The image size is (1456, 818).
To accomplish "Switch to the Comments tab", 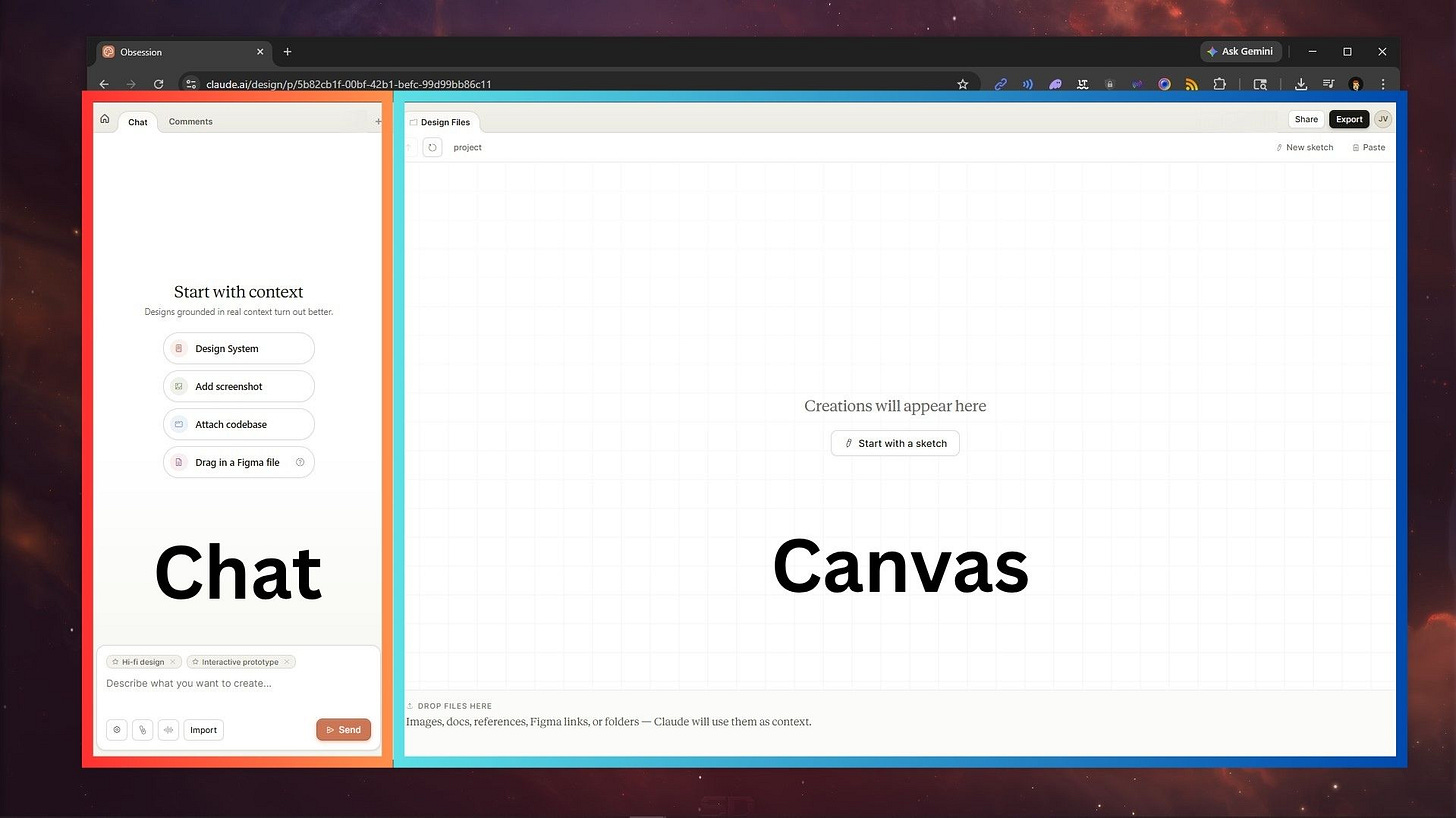I will (190, 122).
